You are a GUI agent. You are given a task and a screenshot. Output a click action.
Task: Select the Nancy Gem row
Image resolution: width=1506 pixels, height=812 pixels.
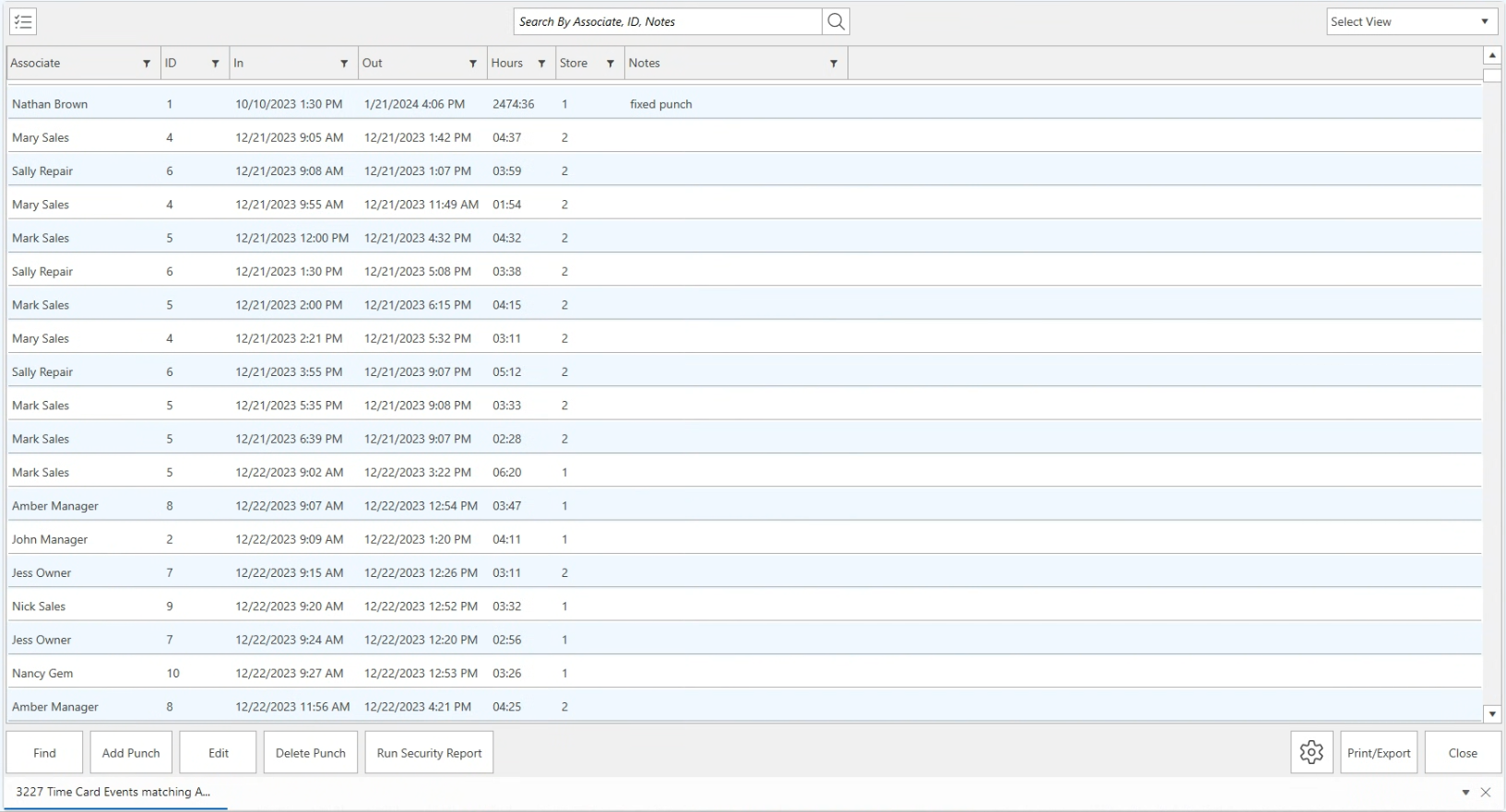[744, 674]
